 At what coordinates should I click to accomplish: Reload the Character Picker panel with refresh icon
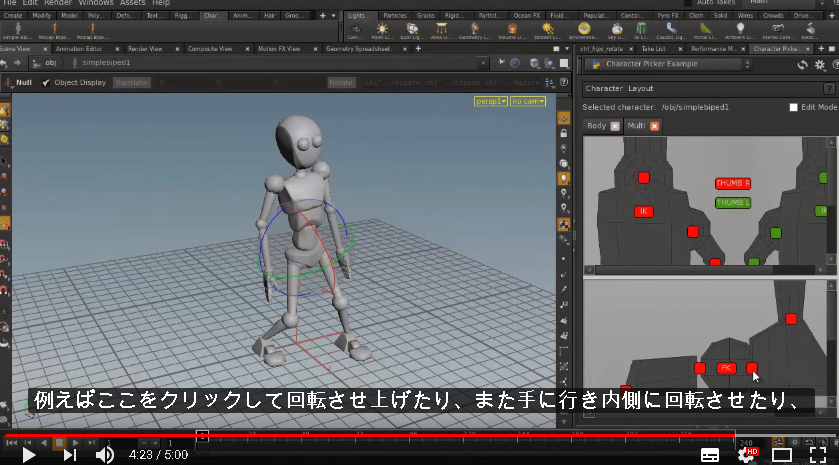802,65
